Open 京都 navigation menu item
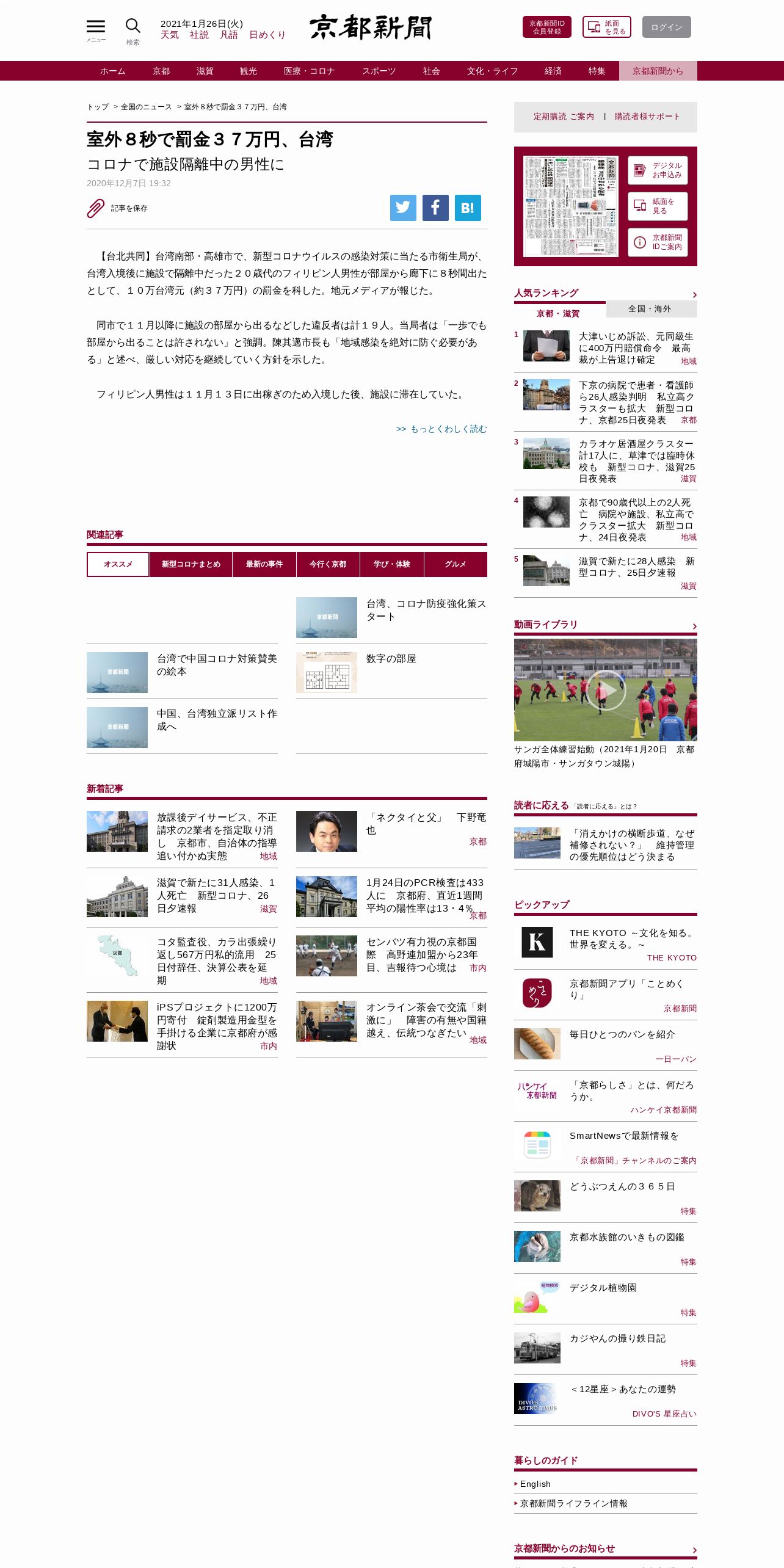 pyautogui.click(x=161, y=71)
